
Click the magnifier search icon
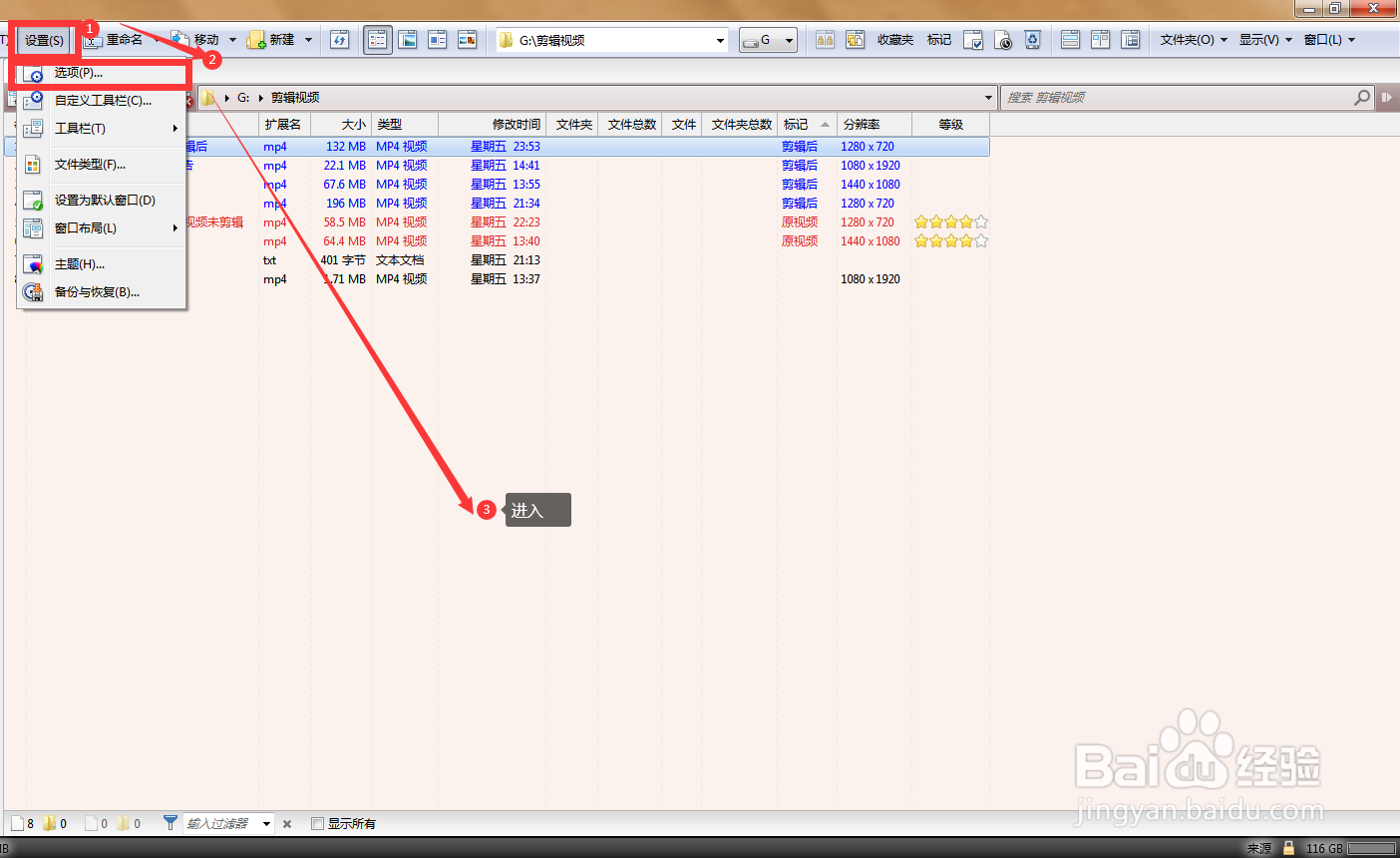1363,98
